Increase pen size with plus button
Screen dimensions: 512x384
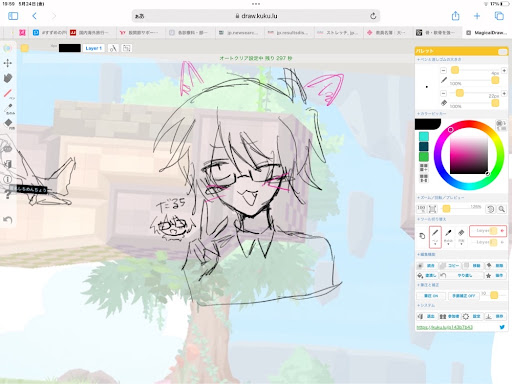point(504,70)
